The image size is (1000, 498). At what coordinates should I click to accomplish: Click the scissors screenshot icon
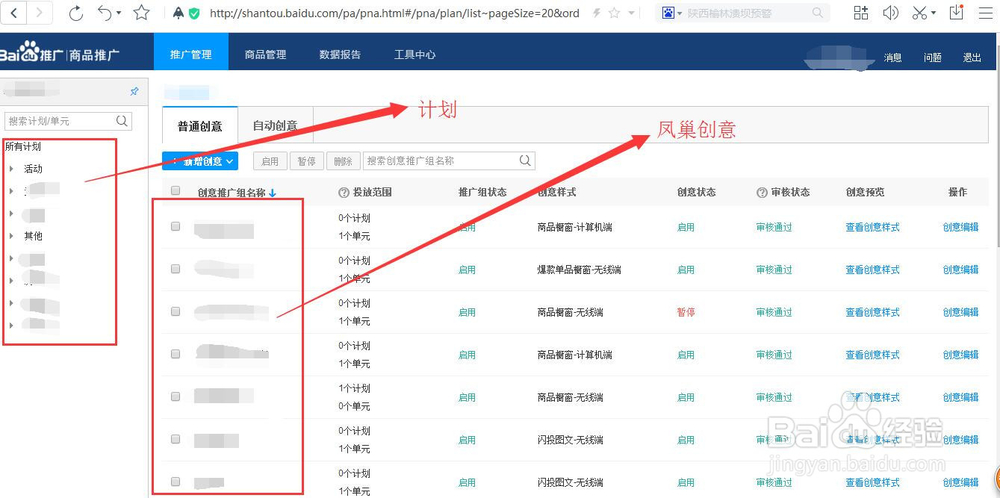(919, 13)
